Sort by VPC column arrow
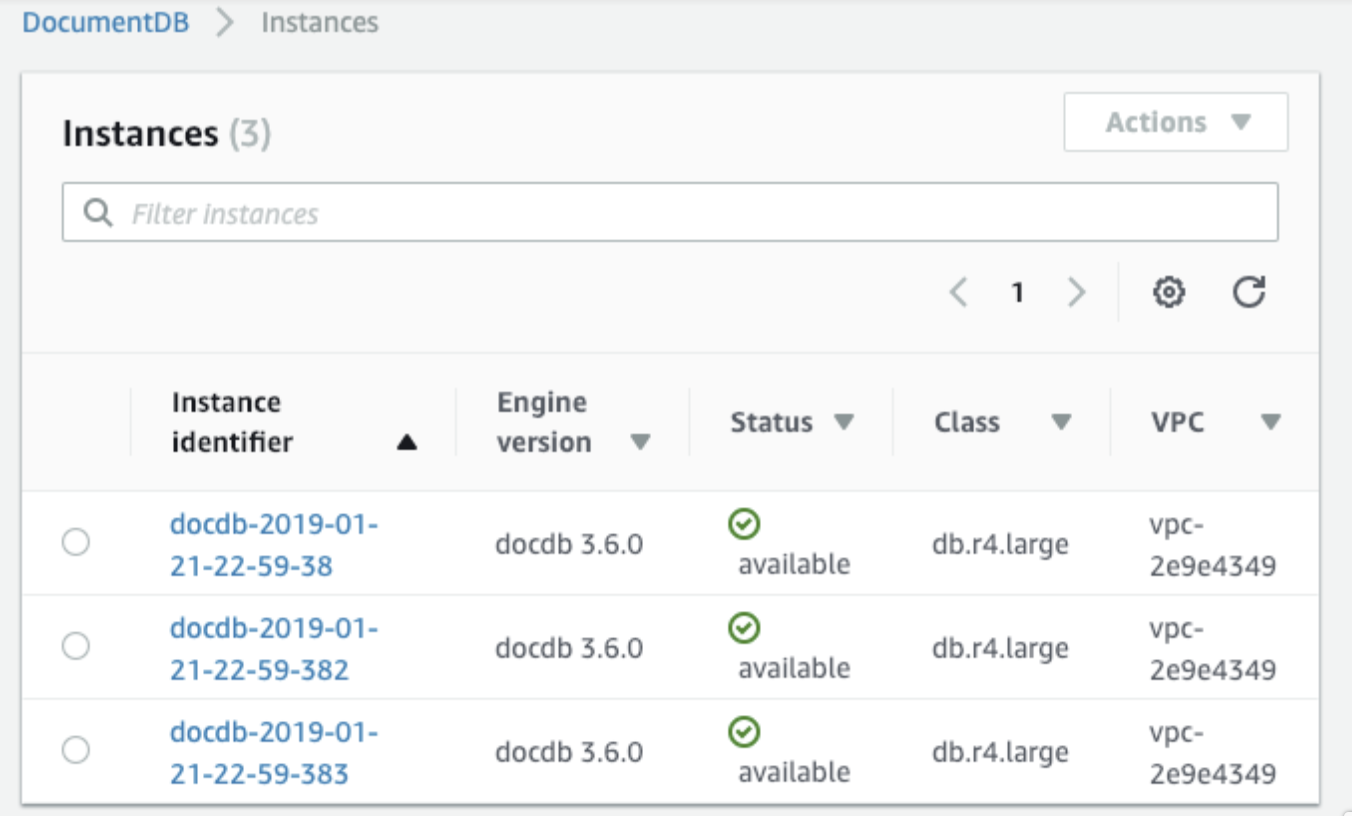Viewport: 1352px width, 816px height. (1271, 422)
